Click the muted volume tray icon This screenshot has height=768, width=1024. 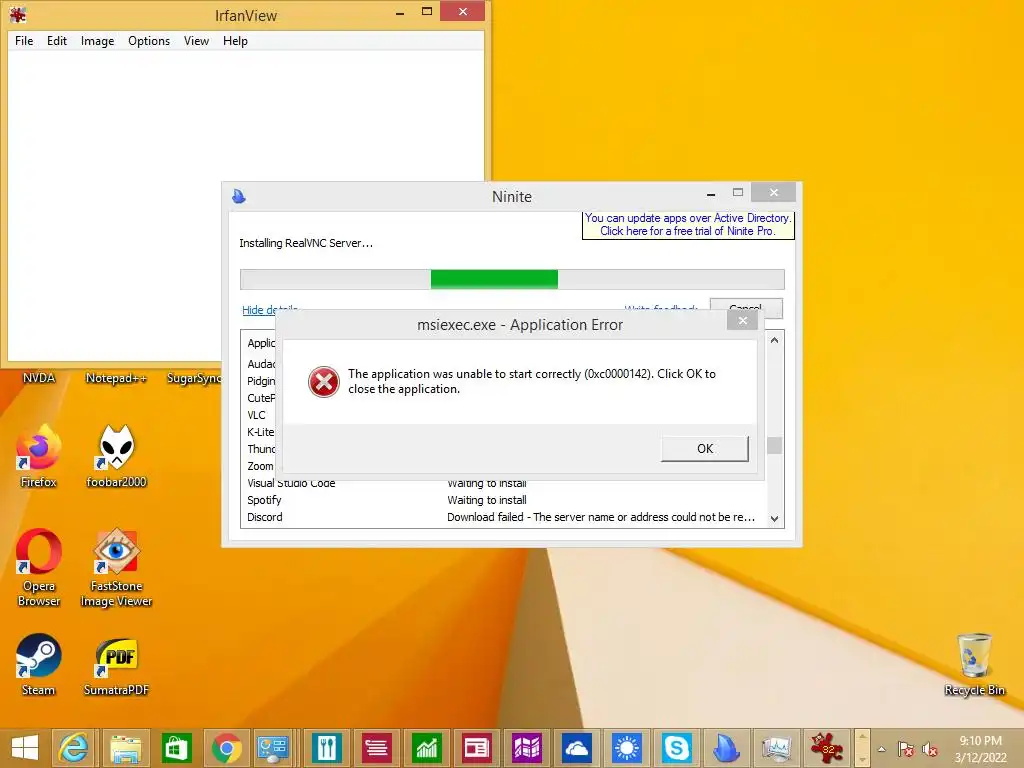coord(929,749)
